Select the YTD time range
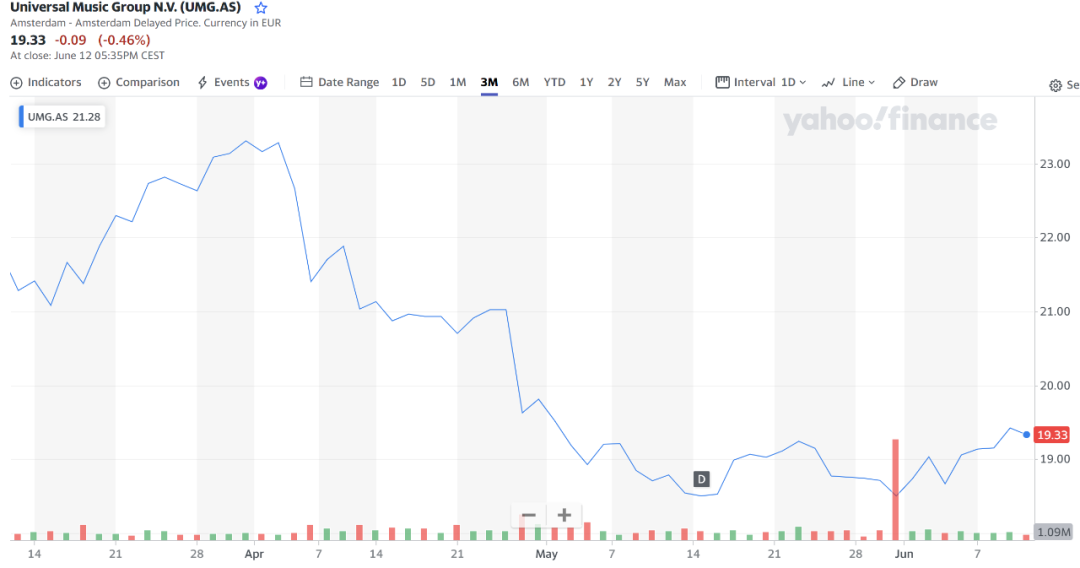The image size is (1080, 568). pos(554,82)
